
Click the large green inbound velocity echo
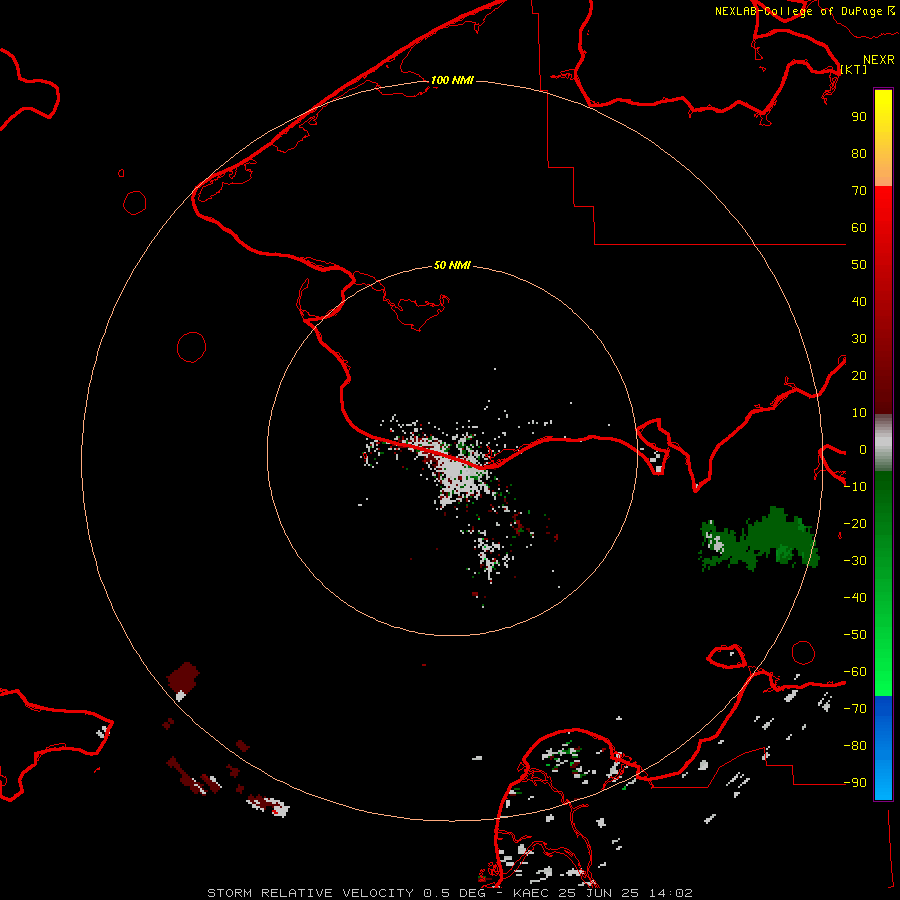(x=772, y=540)
